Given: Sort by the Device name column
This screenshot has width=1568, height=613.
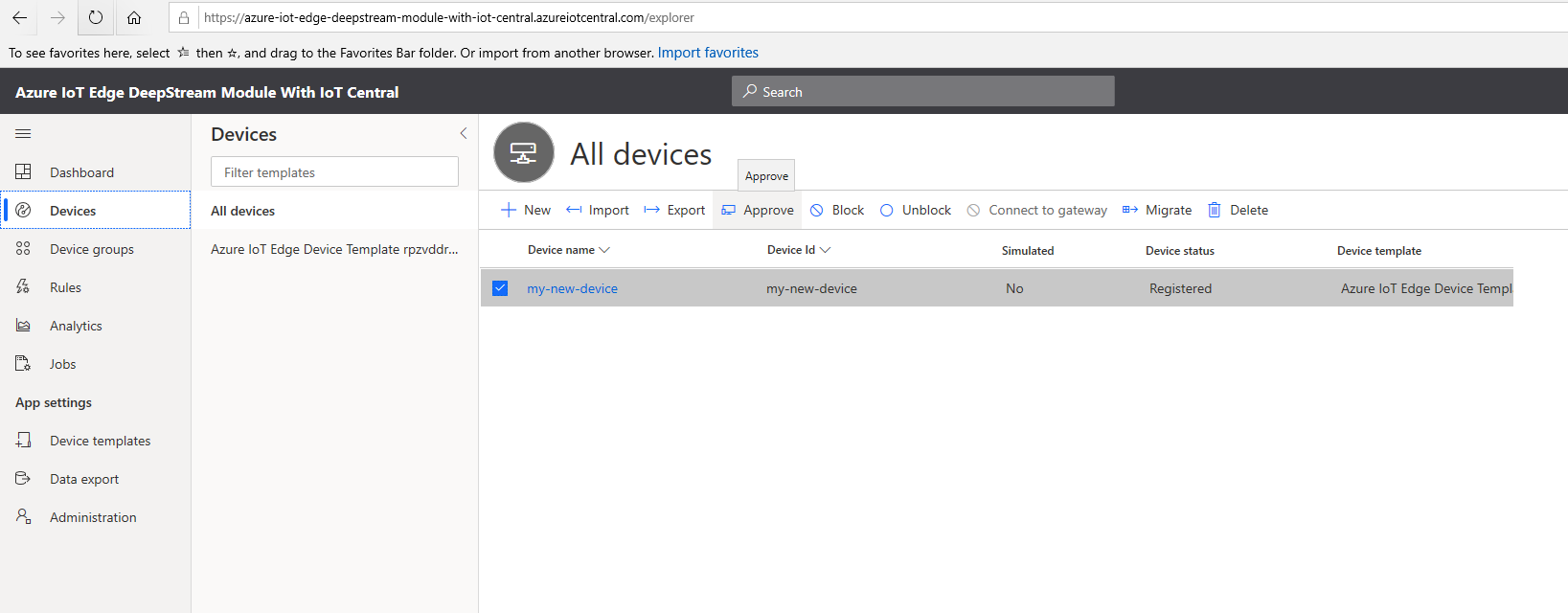Looking at the screenshot, I should 569,250.
